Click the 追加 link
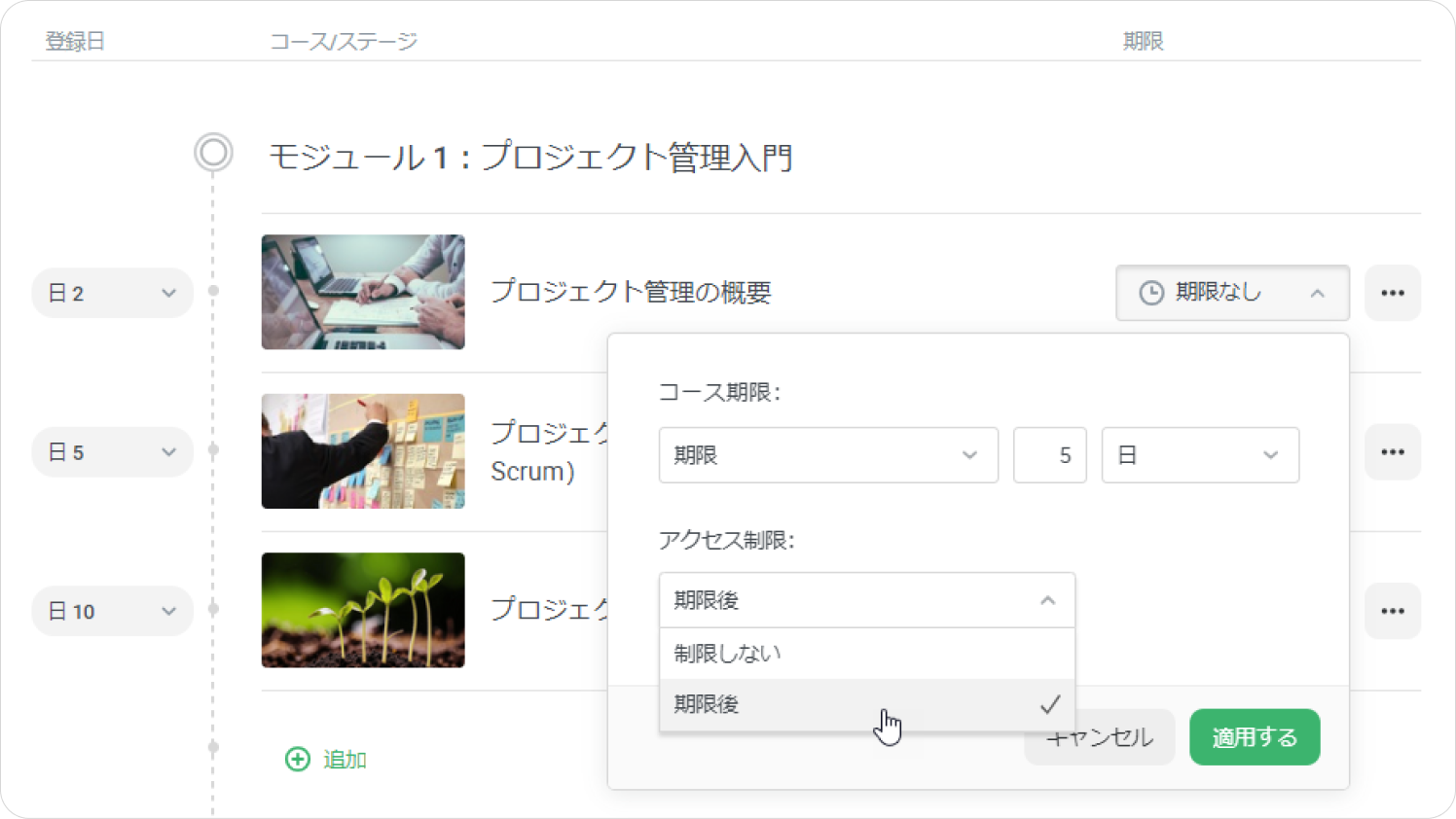The image size is (1456, 819). click(x=345, y=760)
